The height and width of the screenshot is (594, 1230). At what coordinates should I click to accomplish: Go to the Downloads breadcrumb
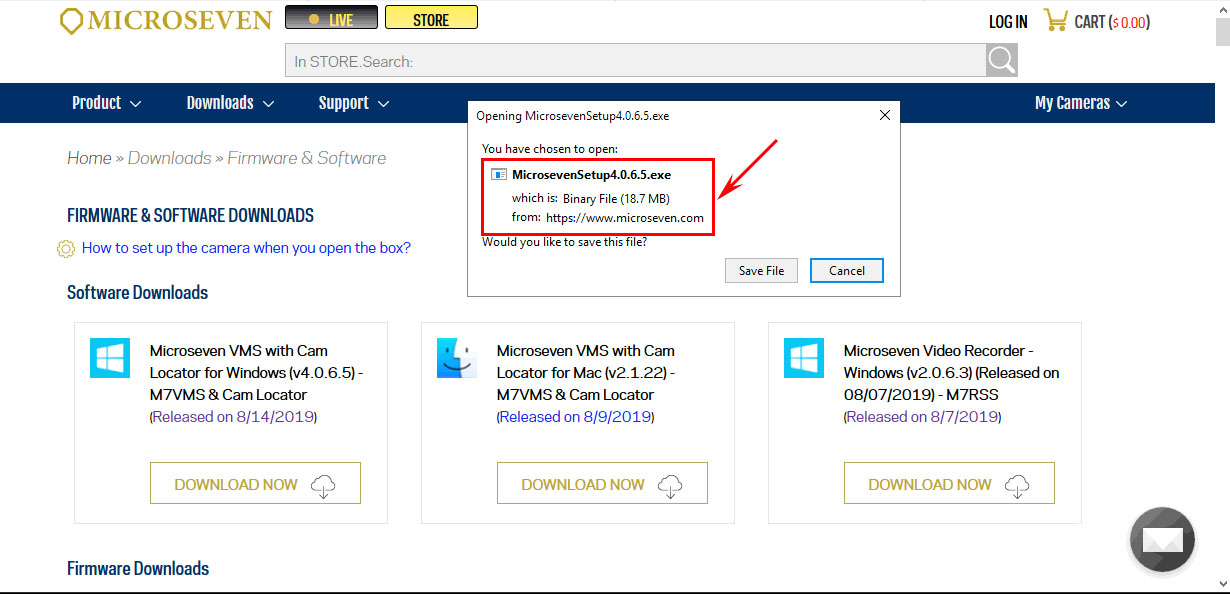point(170,158)
